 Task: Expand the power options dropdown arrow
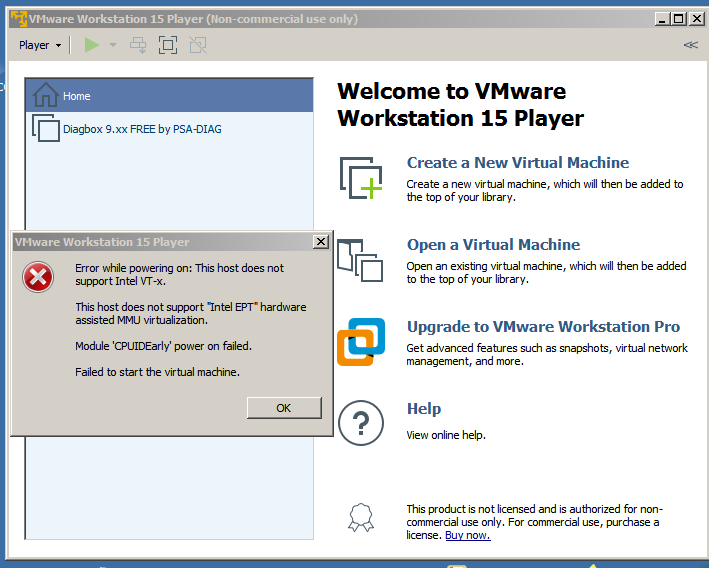[113, 45]
